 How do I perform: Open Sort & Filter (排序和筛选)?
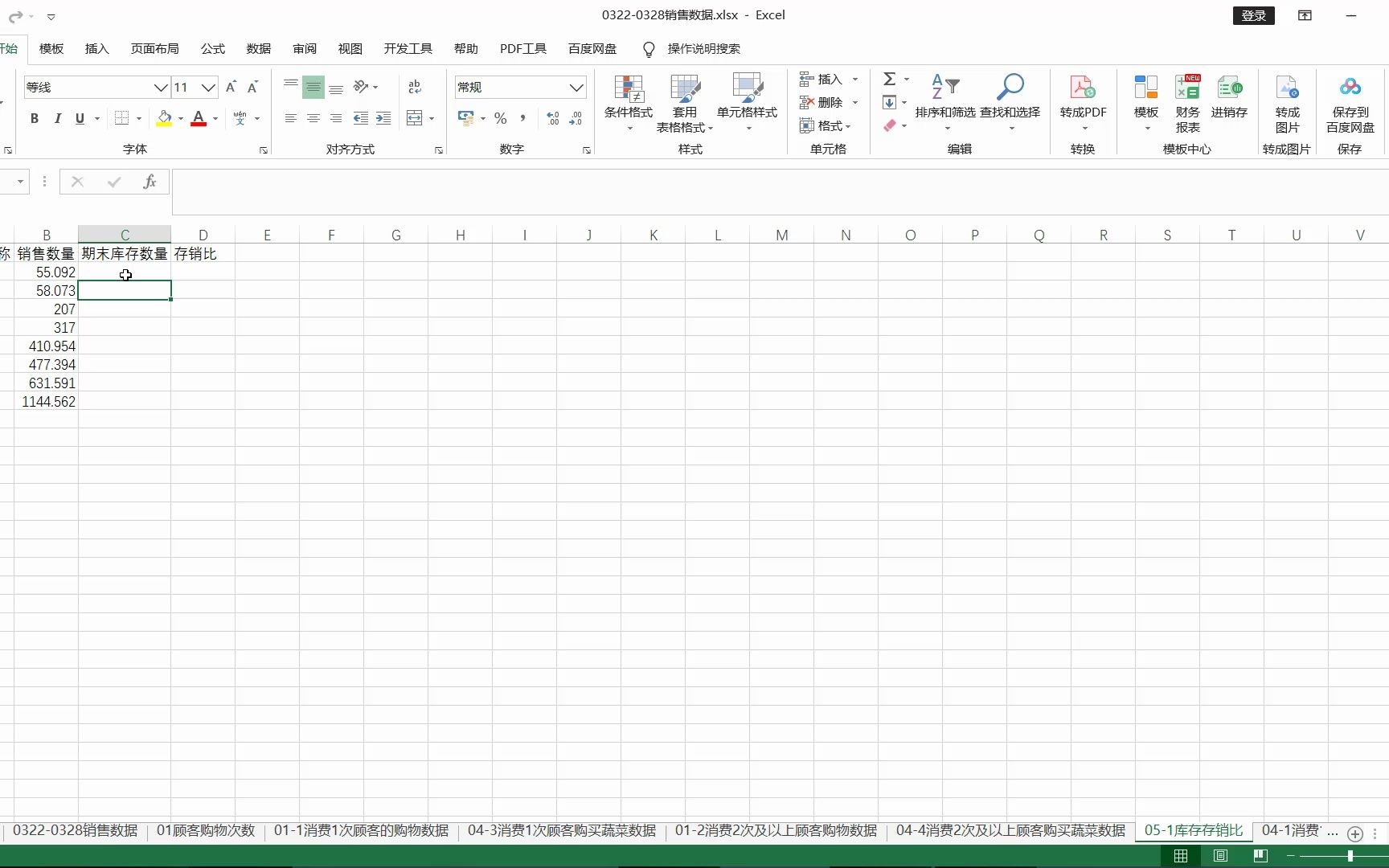coord(945,103)
